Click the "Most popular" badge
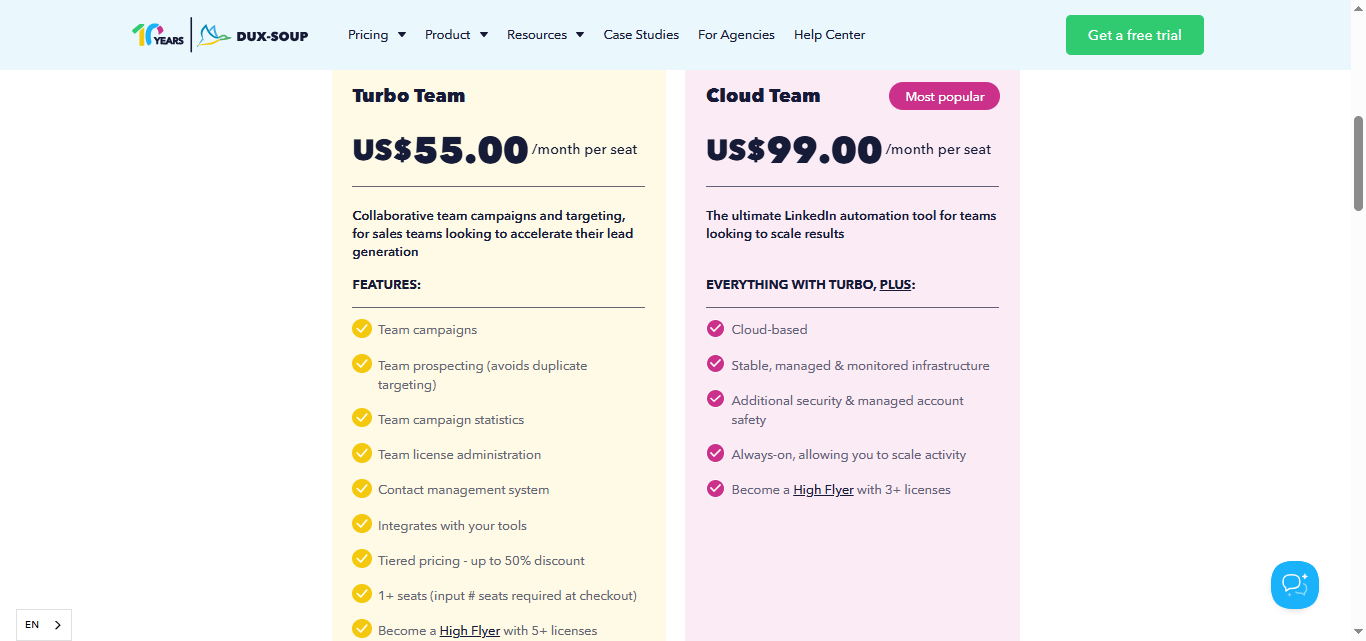 (944, 96)
